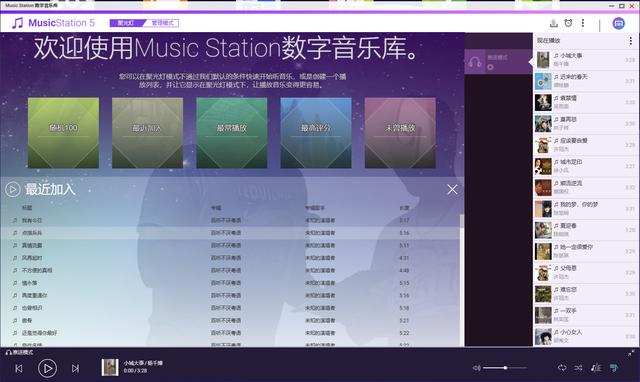The height and width of the screenshot is (382, 640).
Task: Click the headphones streaming mode icon
Action: tap(475, 62)
